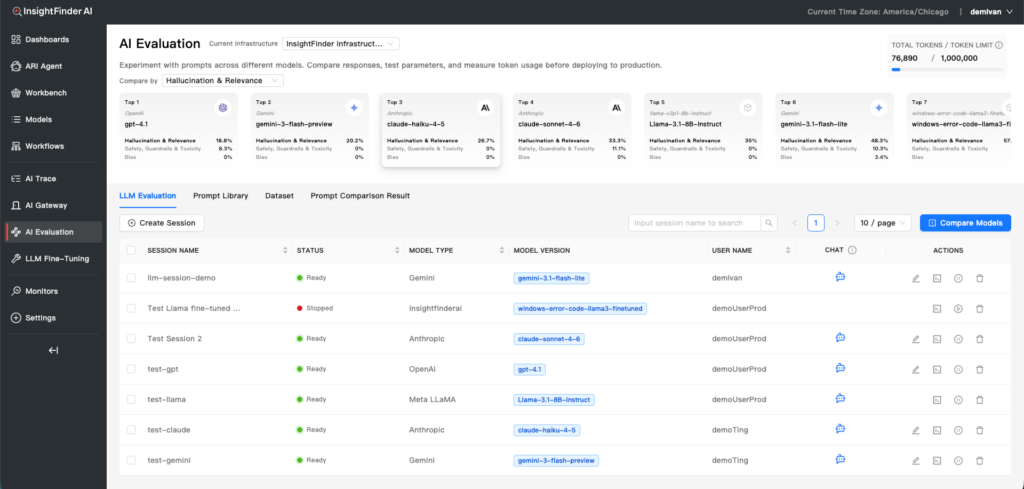Click the total tokens progress bar
The height and width of the screenshot is (489, 1024).
947,69
